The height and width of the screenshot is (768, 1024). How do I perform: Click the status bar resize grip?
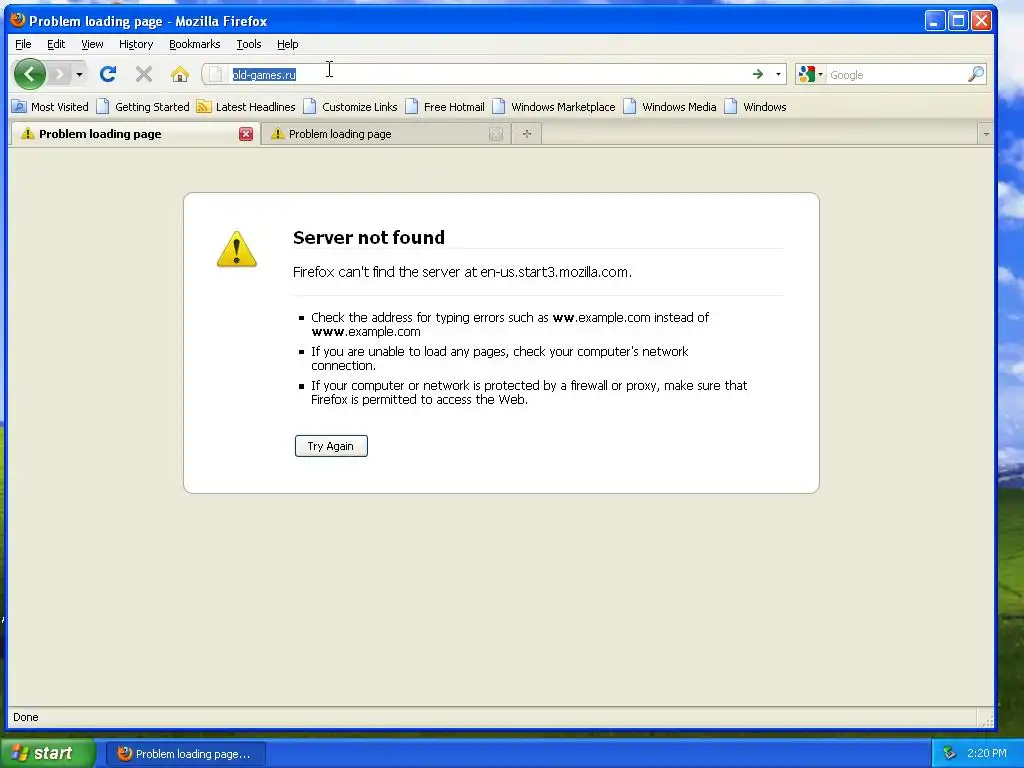point(987,720)
